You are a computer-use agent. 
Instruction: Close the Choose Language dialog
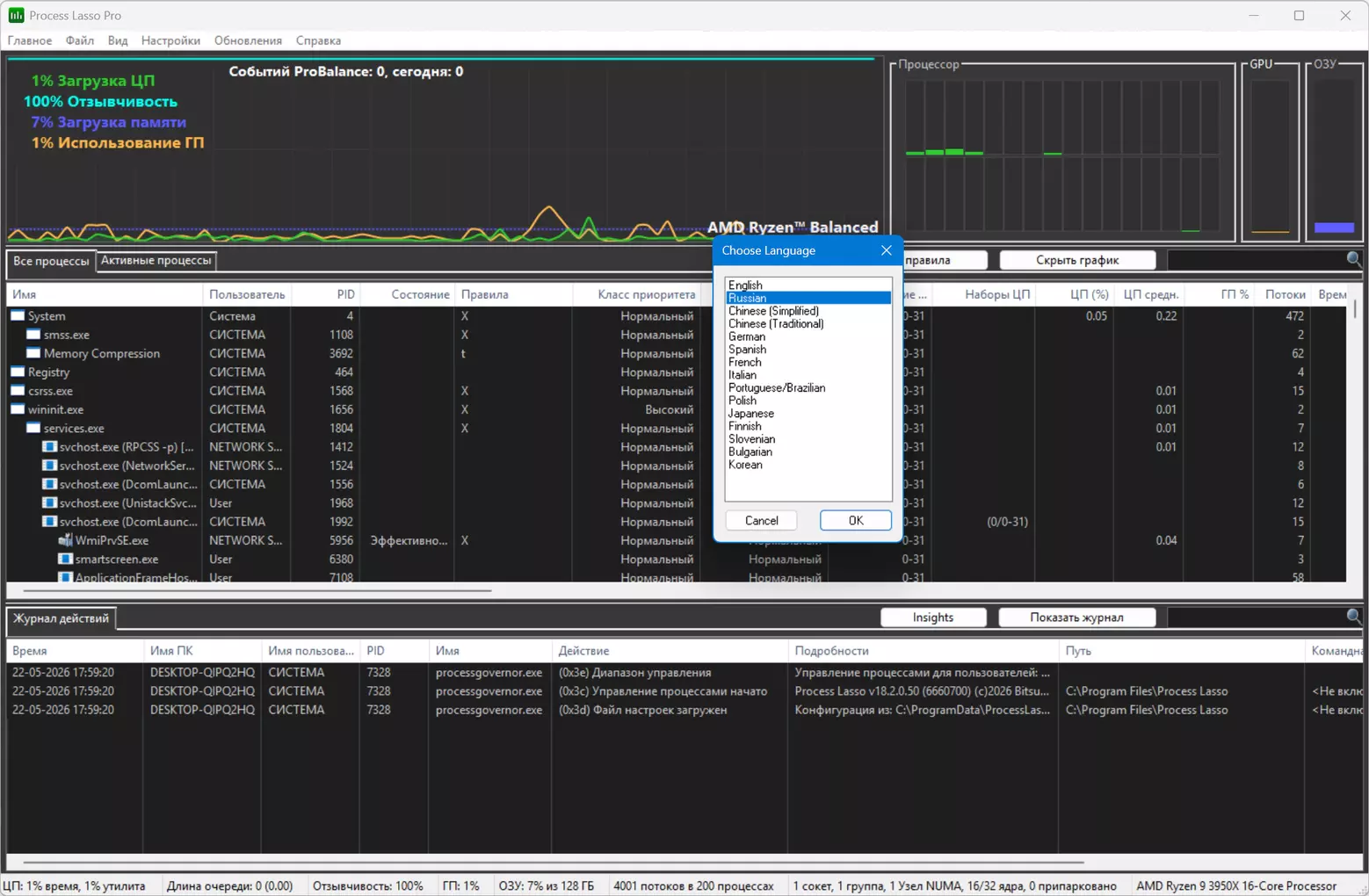coord(887,250)
